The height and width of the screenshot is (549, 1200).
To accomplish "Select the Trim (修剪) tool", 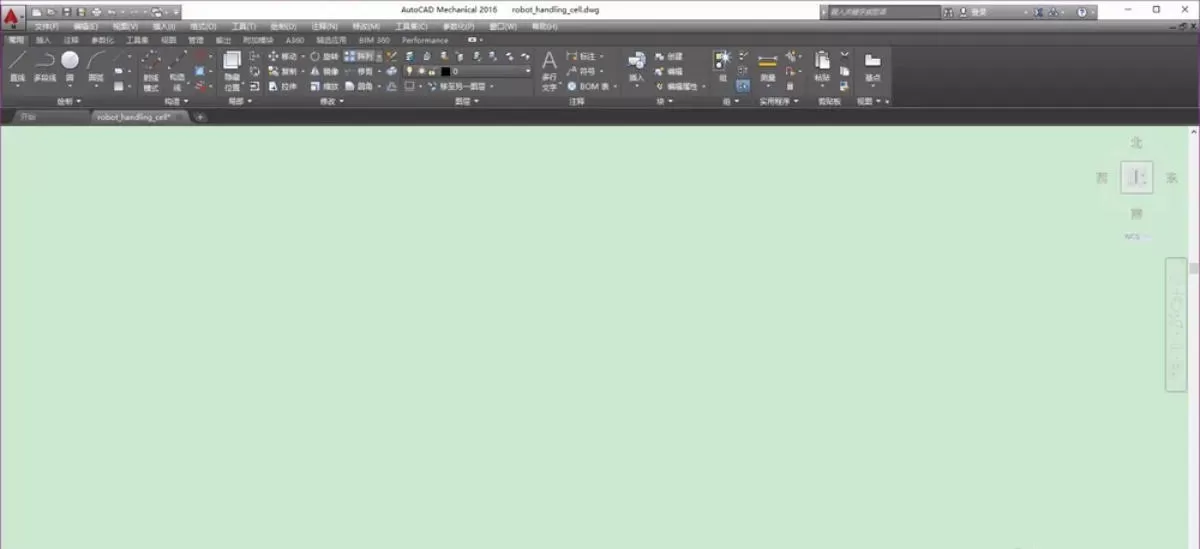I will point(359,71).
